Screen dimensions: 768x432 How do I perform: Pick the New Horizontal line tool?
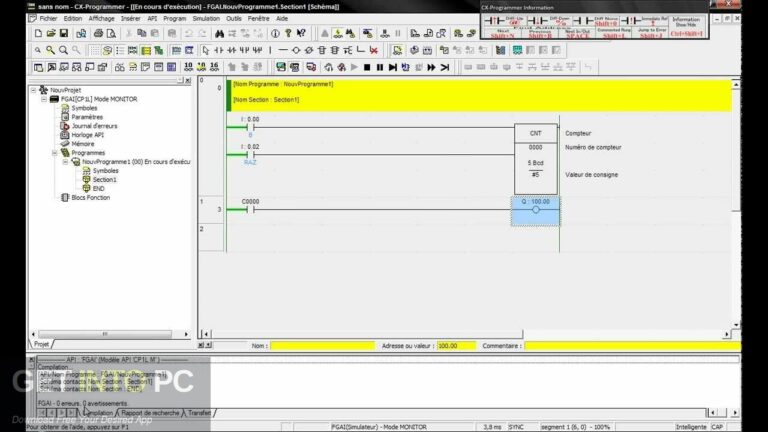click(283, 50)
